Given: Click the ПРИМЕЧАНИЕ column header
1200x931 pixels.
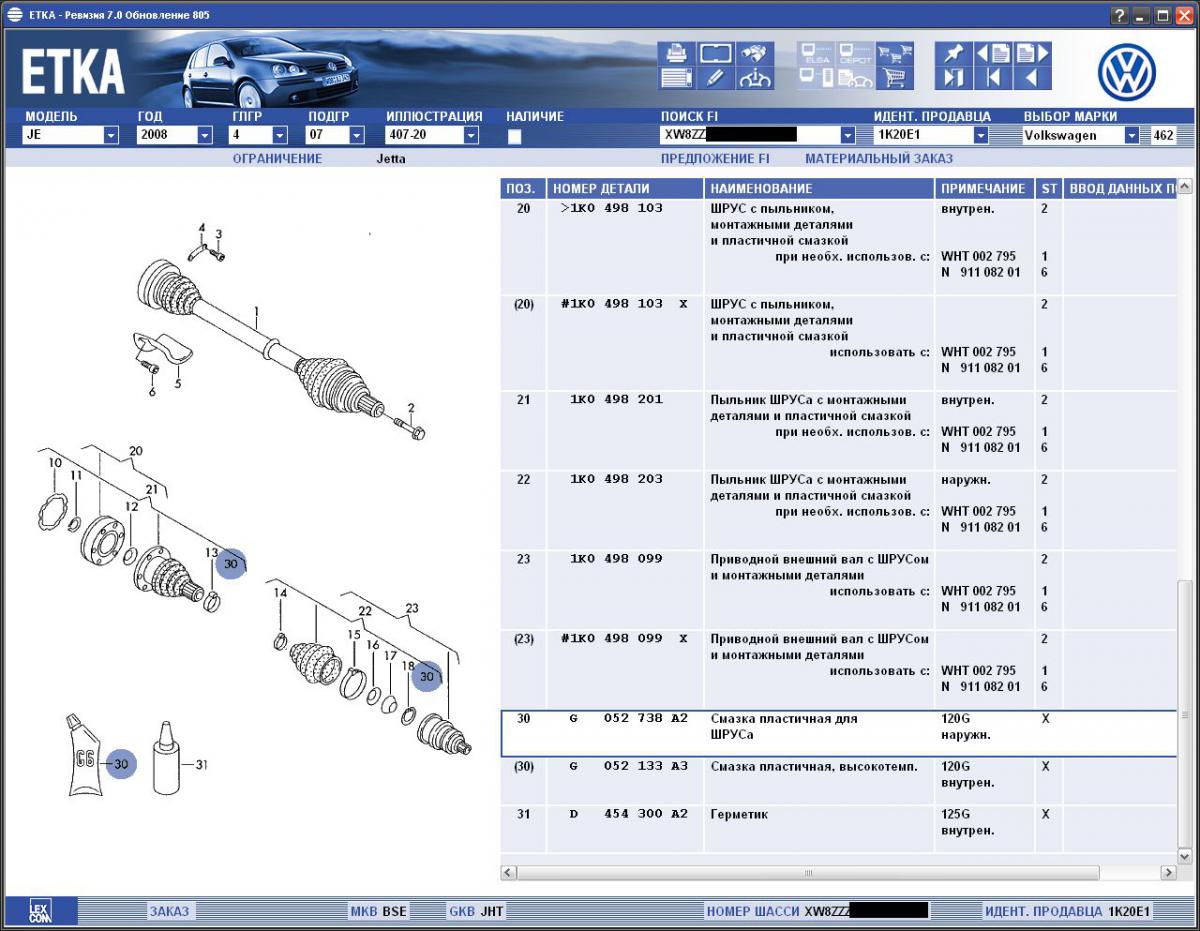Looking at the screenshot, I should pos(984,188).
